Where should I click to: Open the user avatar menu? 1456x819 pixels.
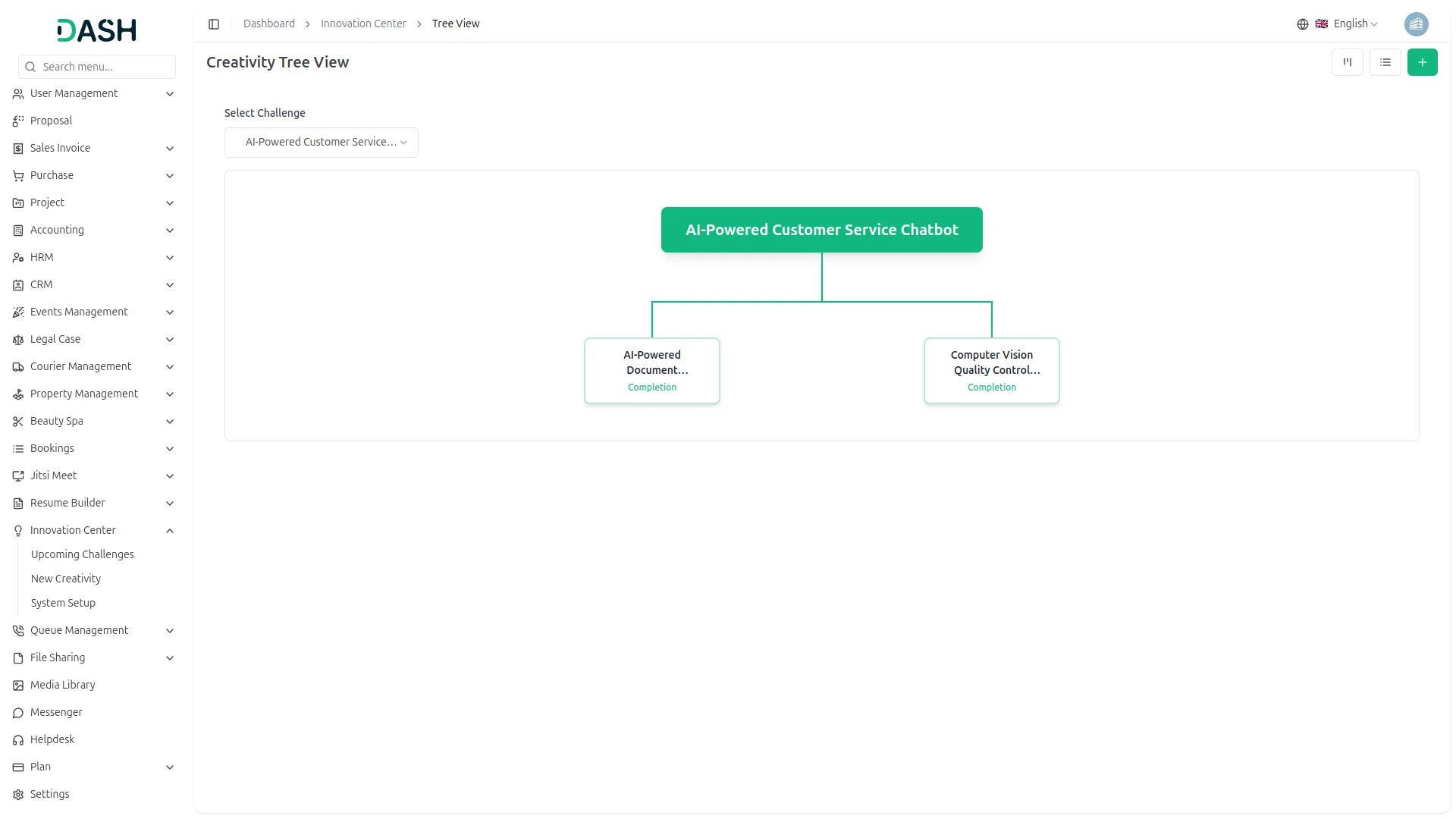pos(1417,24)
